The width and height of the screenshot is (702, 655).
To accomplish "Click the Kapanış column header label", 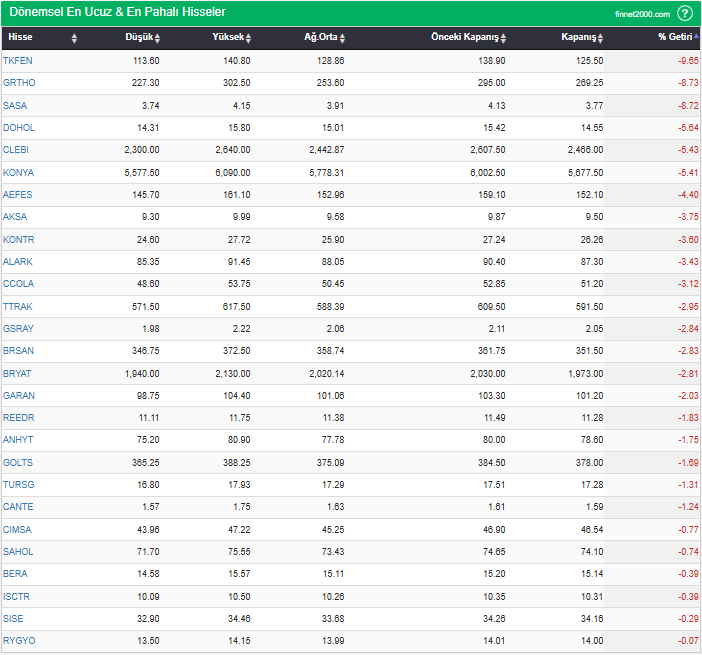I will tap(579, 37).
